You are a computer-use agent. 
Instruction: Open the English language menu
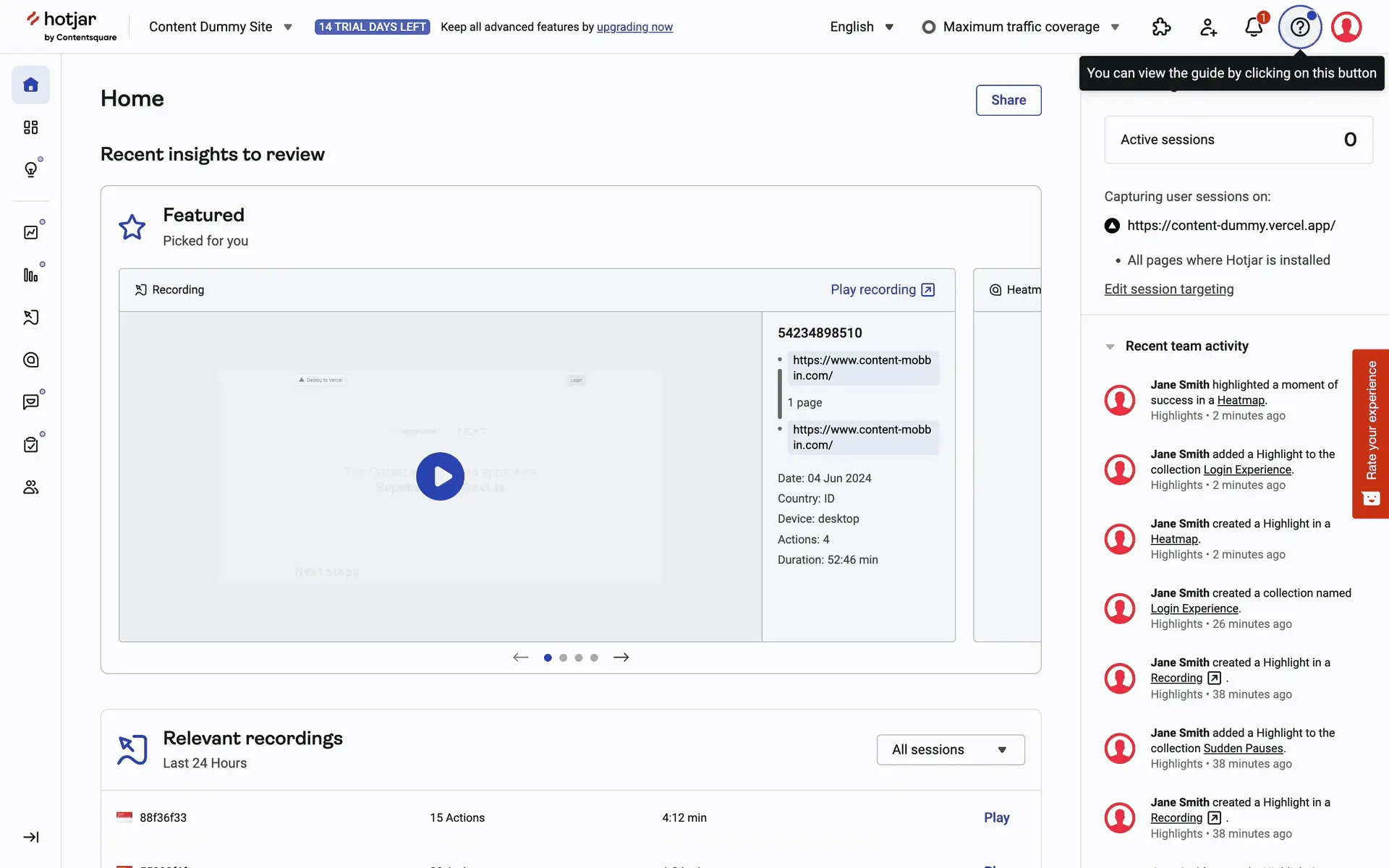point(862,27)
